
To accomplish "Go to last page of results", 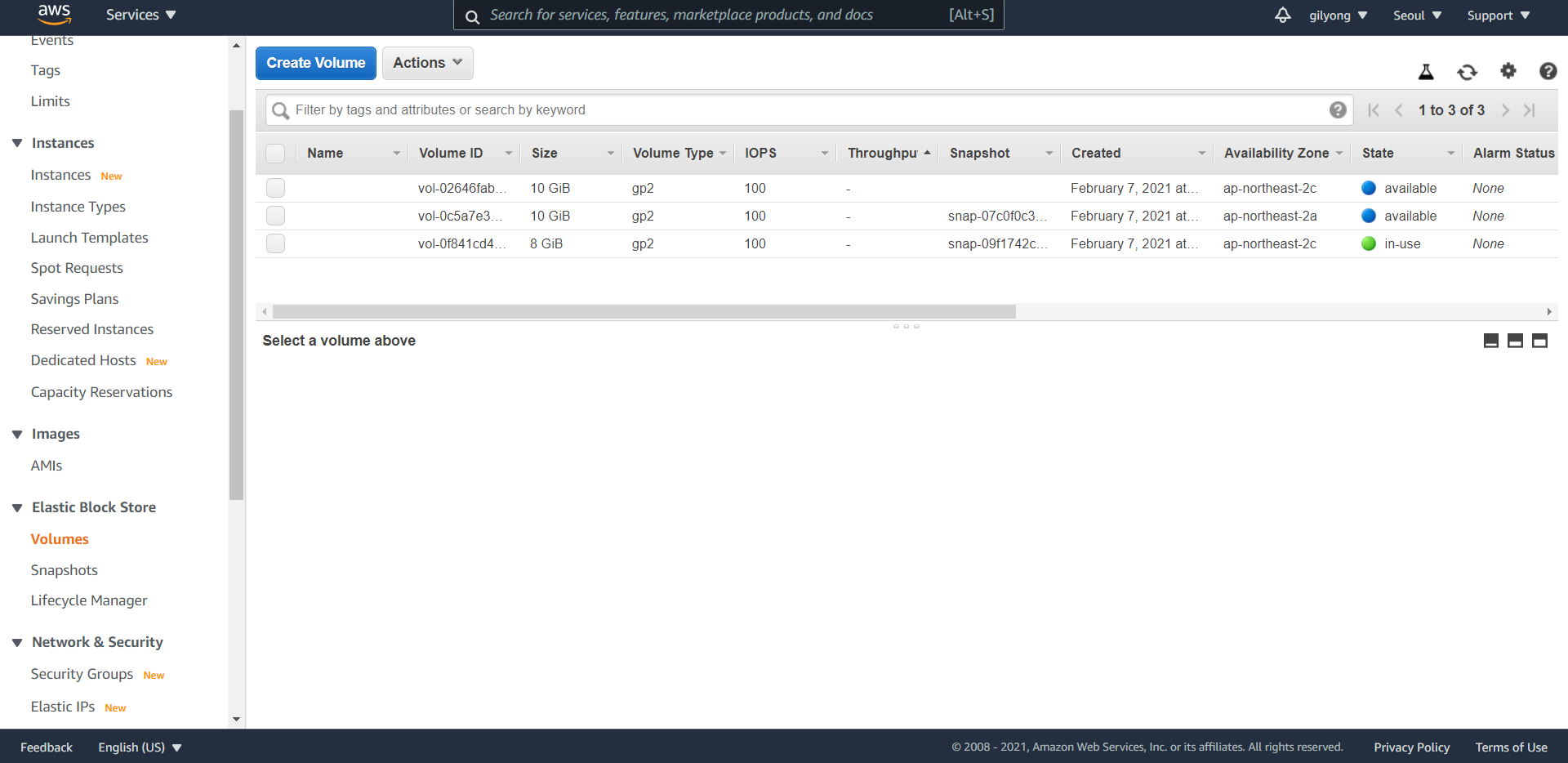I will [x=1530, y=110].
